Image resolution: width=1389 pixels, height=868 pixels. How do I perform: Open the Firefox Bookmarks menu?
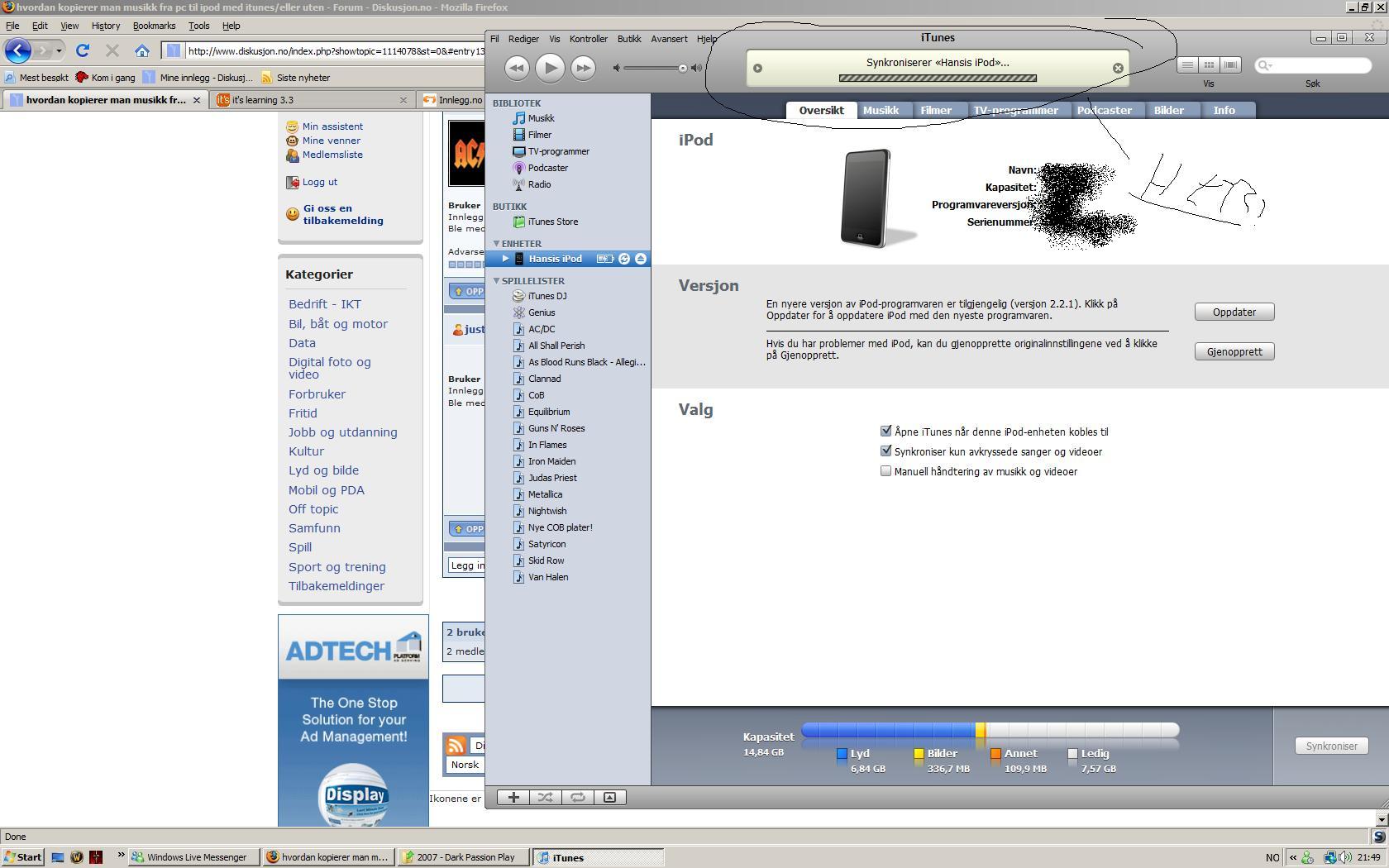pyautogui.click(x=154, y=26)
